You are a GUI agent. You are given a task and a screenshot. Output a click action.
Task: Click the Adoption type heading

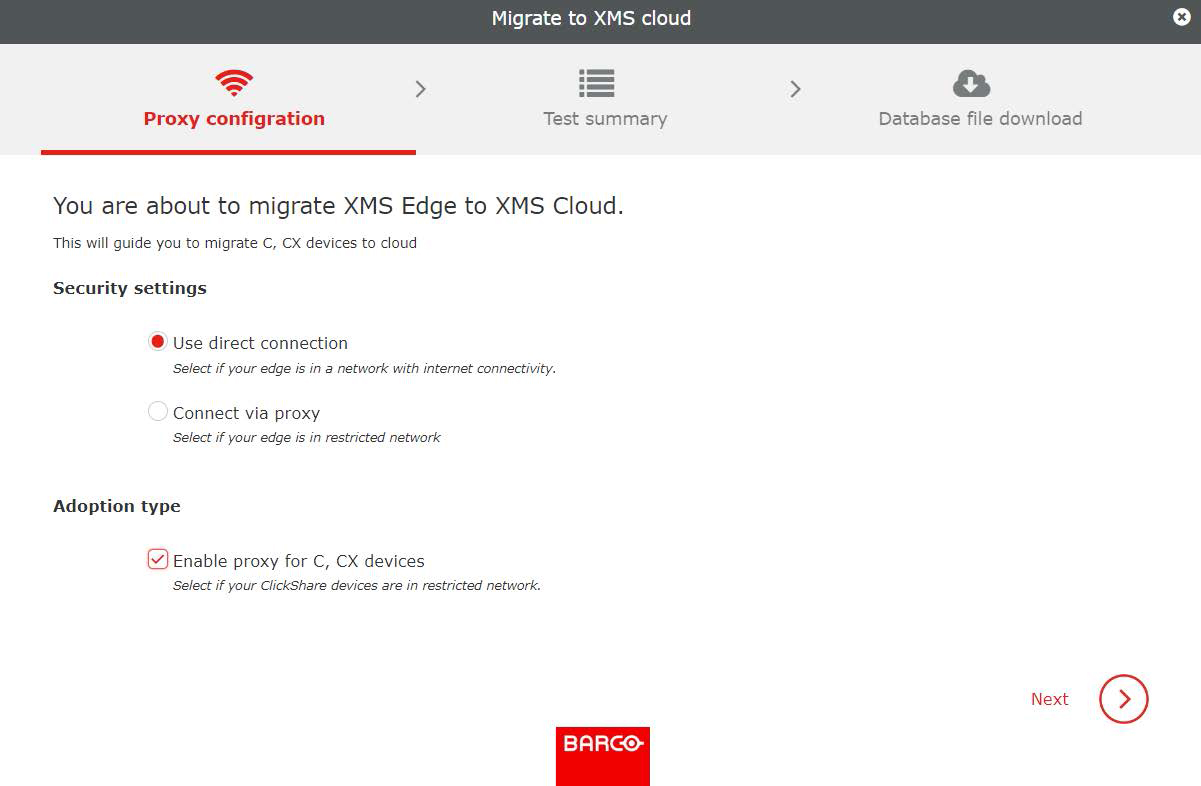(117, 506)
